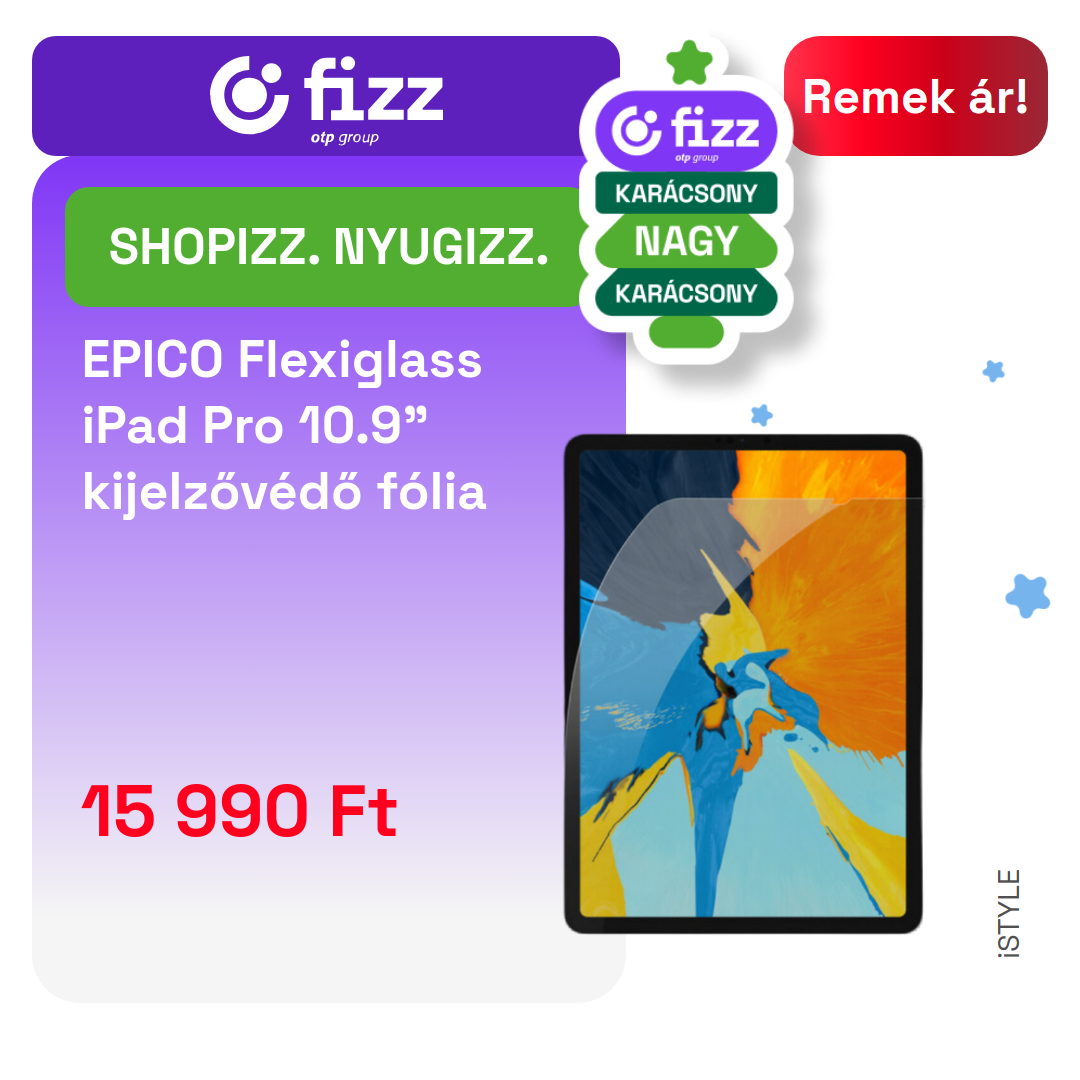Click the green tree trunk shape
1080x1080 pixels.
(x=686, y=332)
